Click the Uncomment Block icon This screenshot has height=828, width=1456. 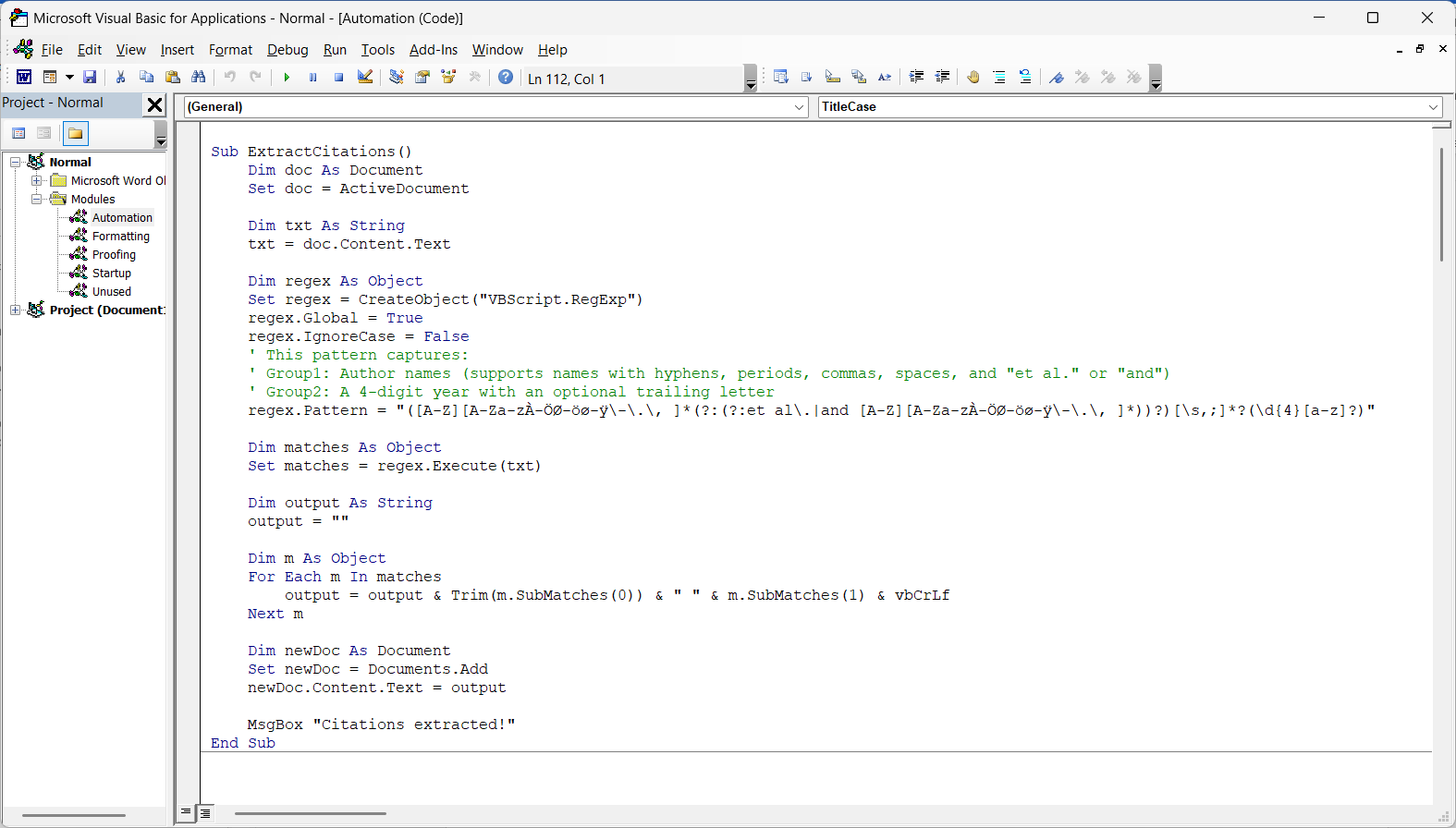[x=1025, y=78]
